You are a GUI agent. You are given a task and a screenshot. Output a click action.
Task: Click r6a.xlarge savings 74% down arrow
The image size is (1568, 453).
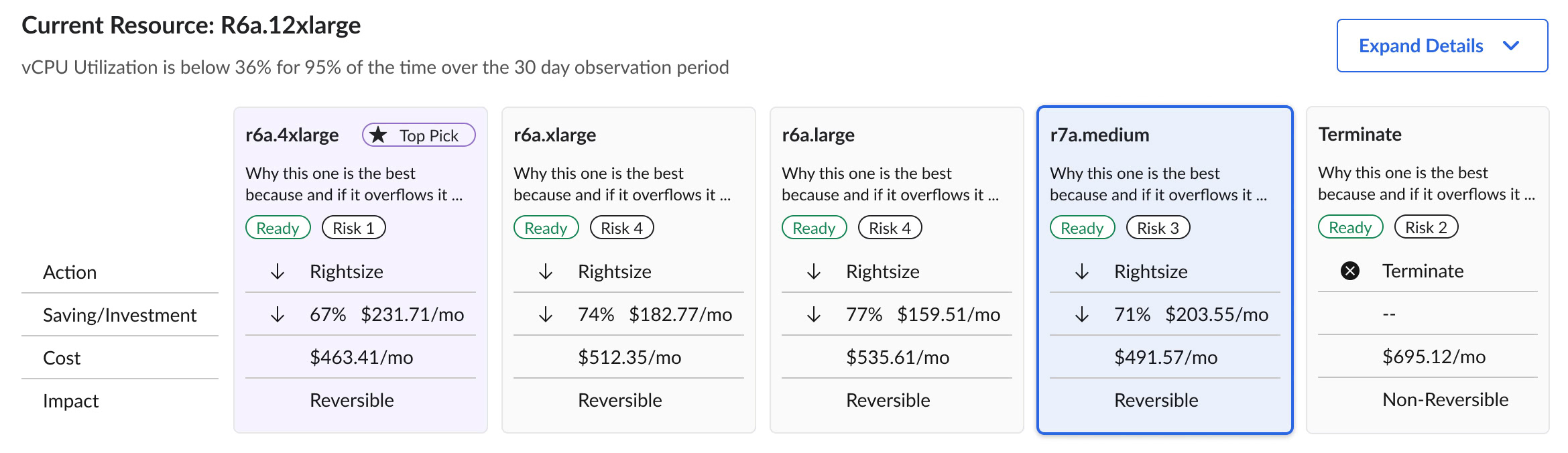tap(546, 314)
